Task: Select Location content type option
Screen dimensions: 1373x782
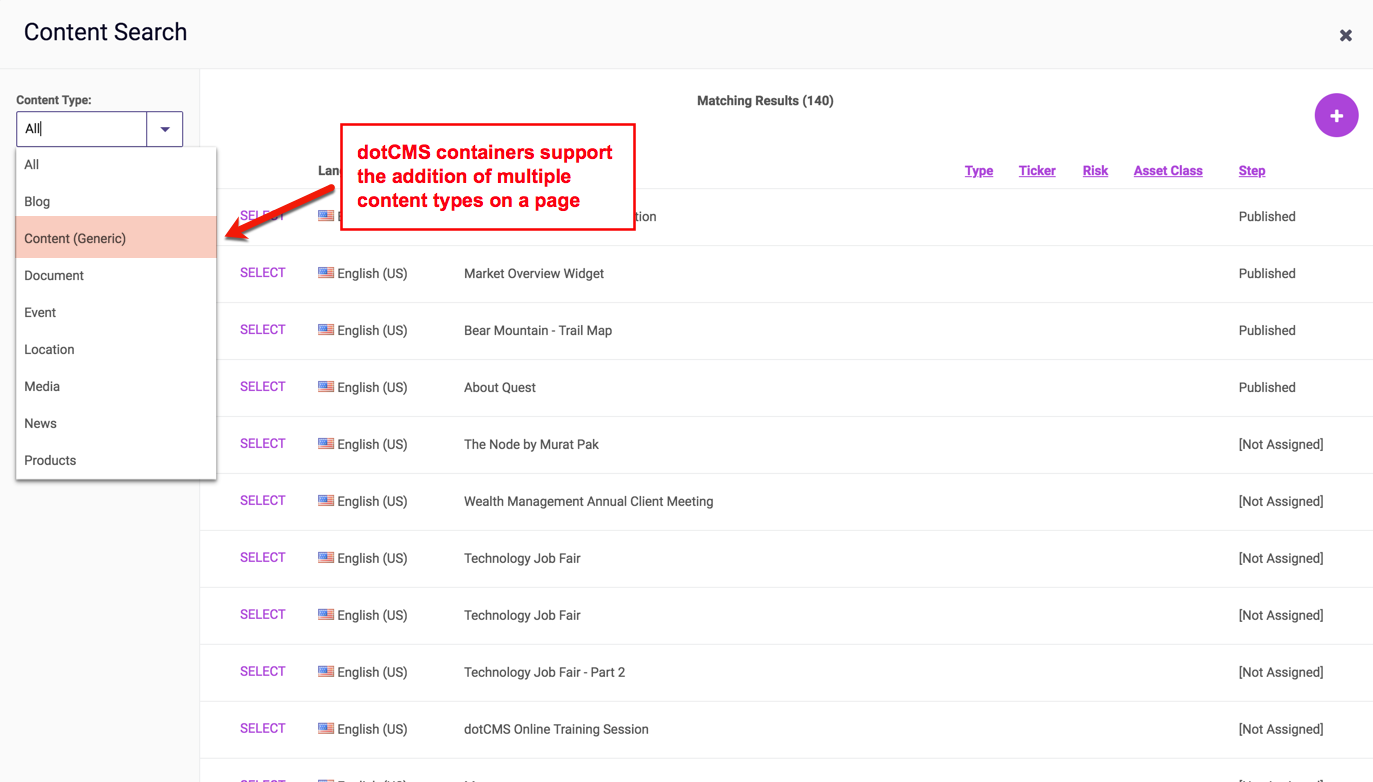Action: [49, 349]
